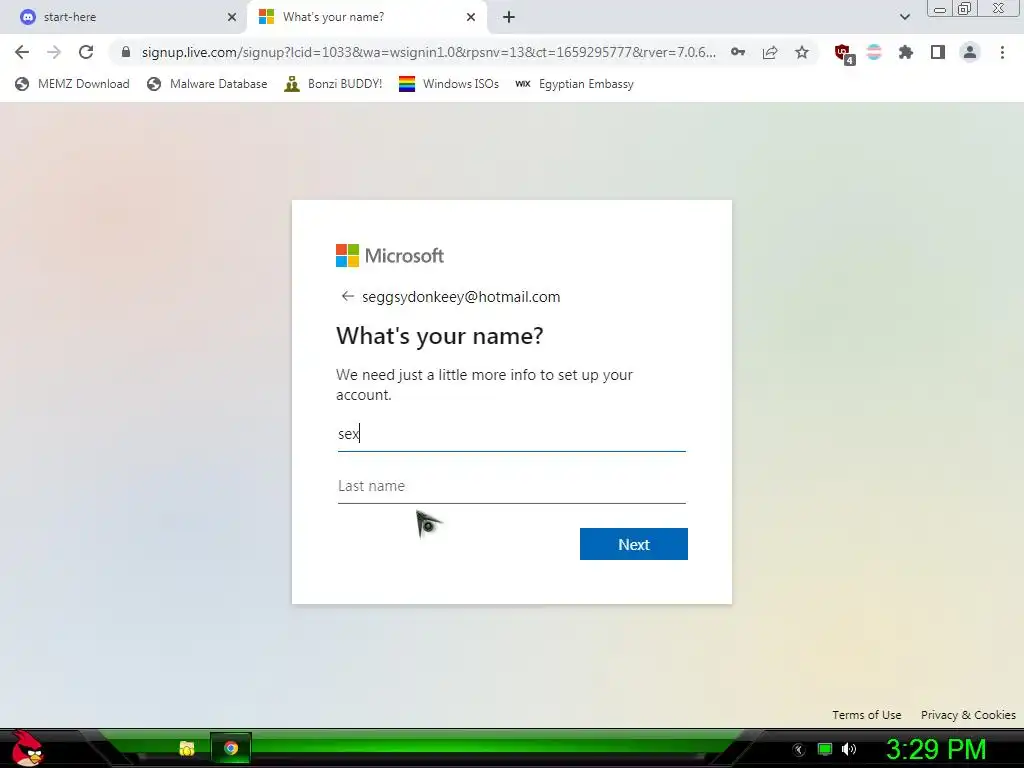Click the 3:29 PM taskbar clock
1024x768 pixels.
pyautogui.click(x=936, y=749)
